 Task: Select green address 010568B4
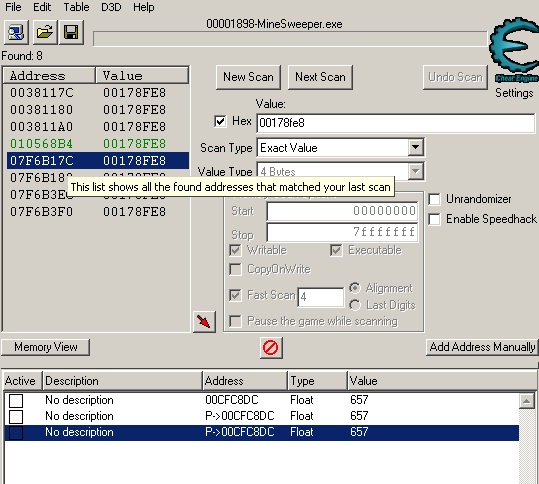tap(98, 144)
